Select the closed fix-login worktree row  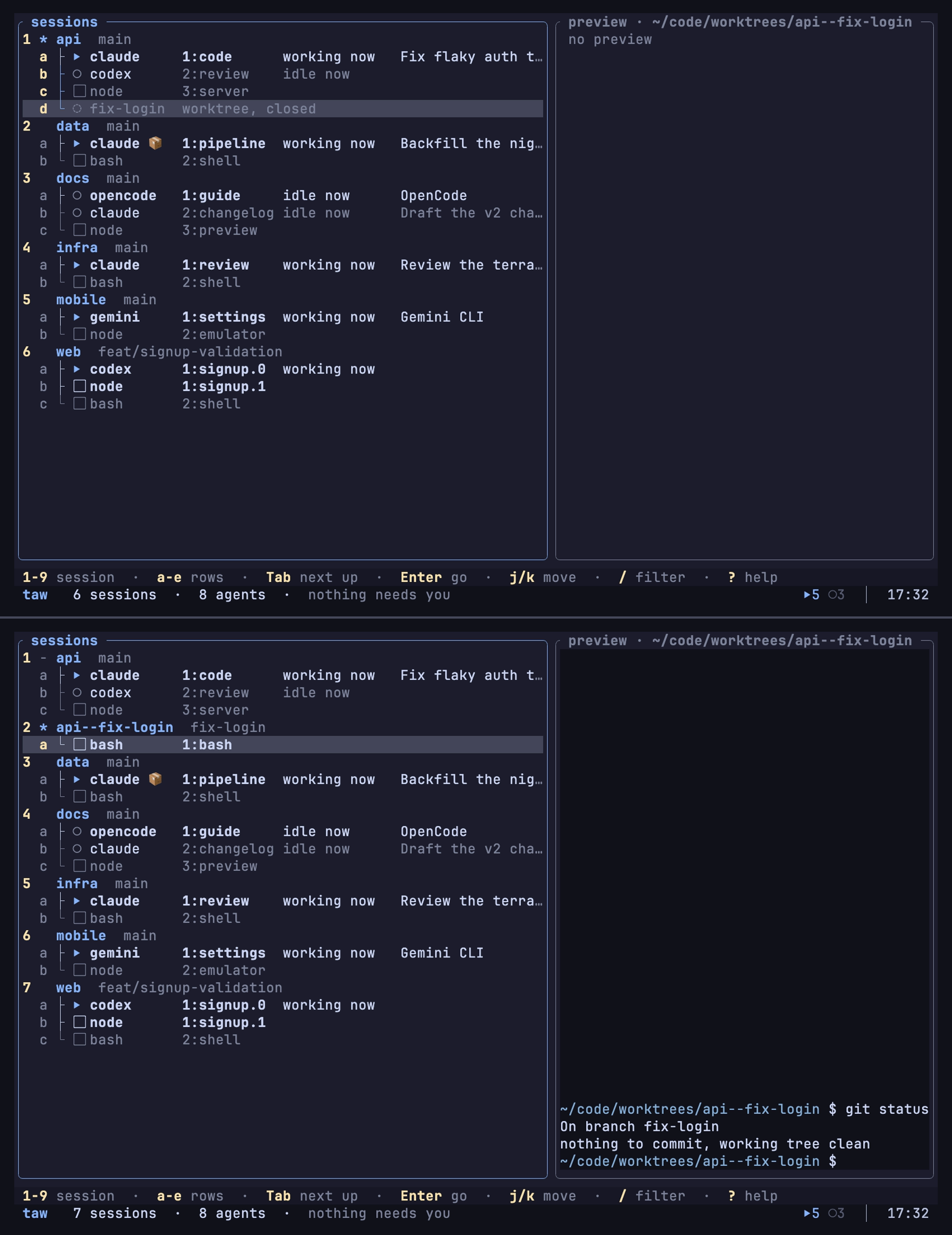coord(282,109)
